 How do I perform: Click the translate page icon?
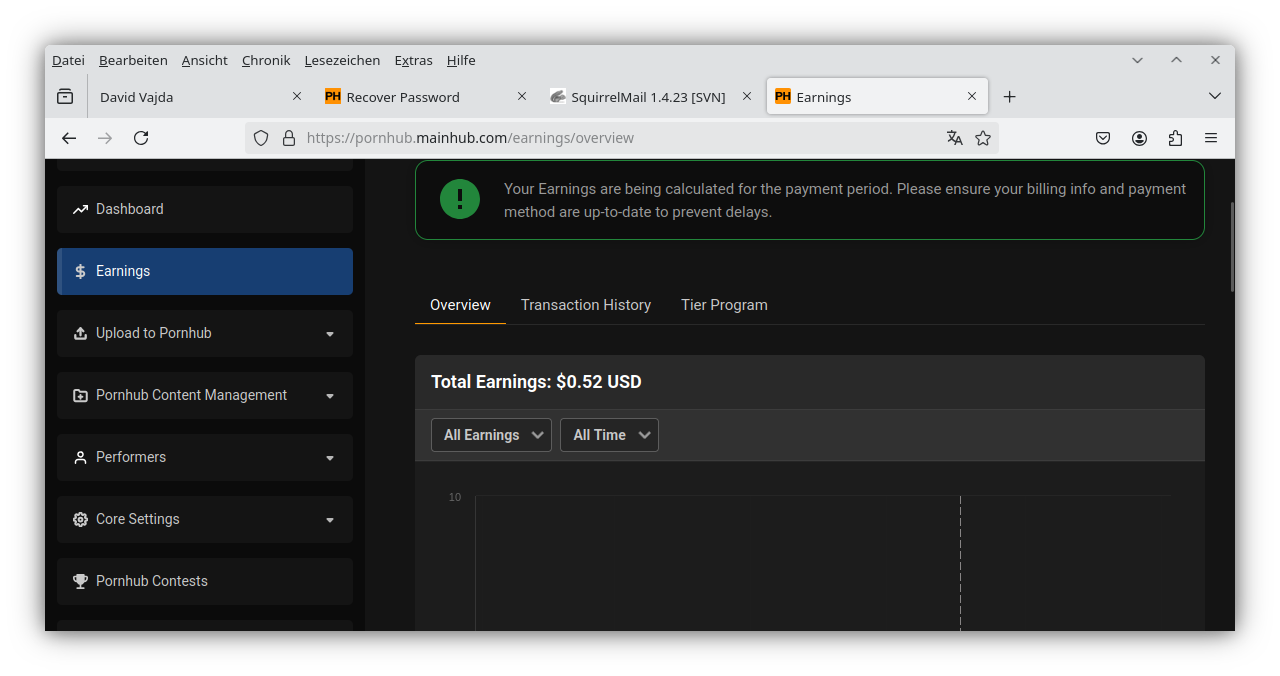954,138
